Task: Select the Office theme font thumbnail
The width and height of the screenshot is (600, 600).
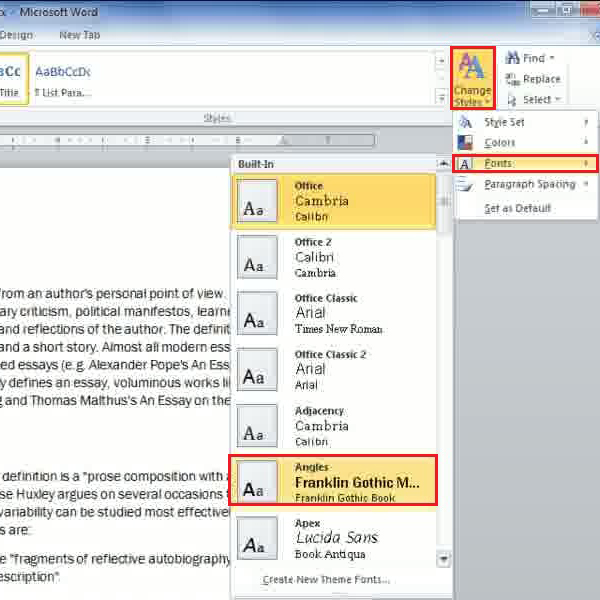Action: click(x=257, y=201)
